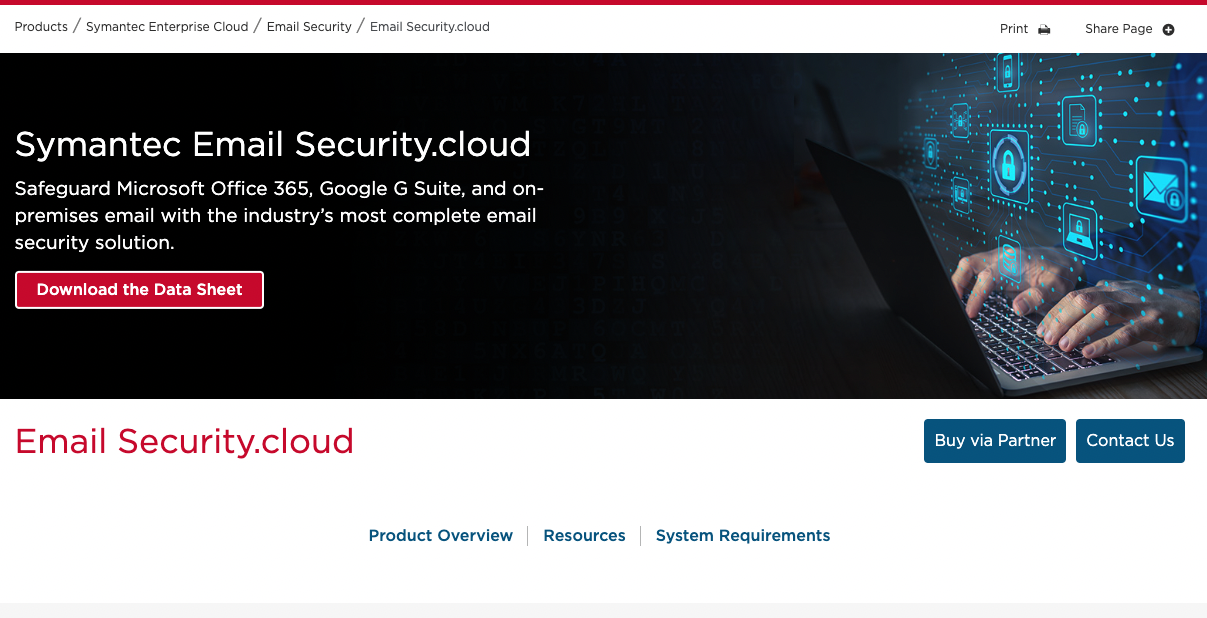Viewport: 1207px width, 618px height.
Task: Click the smartphone lock icon in banner
Action: (1007, 73)
